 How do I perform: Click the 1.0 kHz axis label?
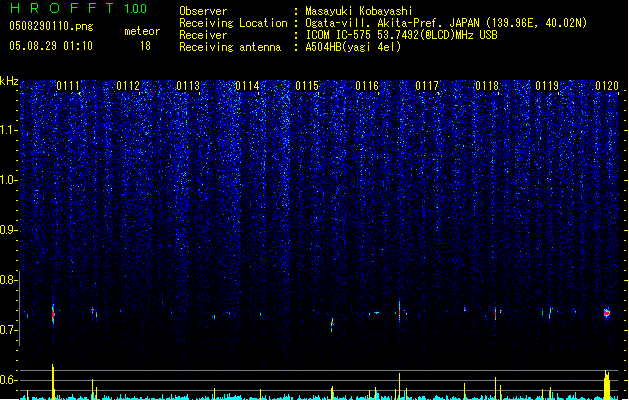pyautogui.click(x=9, y=180)
